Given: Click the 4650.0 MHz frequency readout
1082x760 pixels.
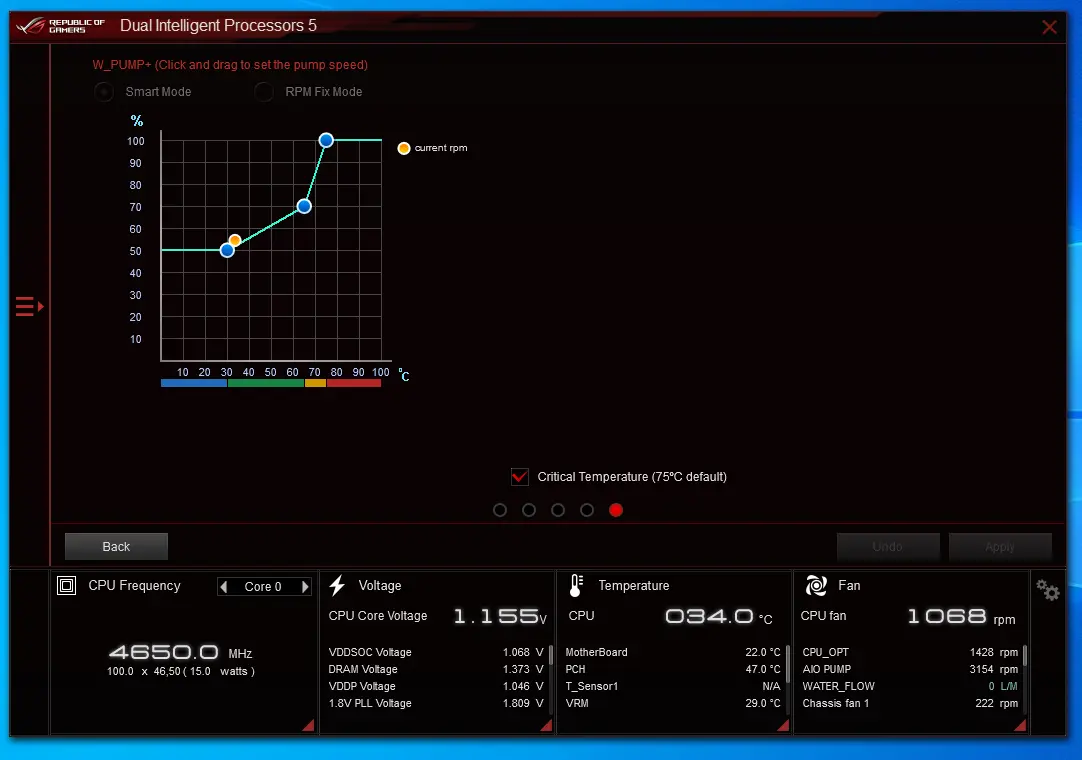Looking at the screenshot, I should coord(181,652).
